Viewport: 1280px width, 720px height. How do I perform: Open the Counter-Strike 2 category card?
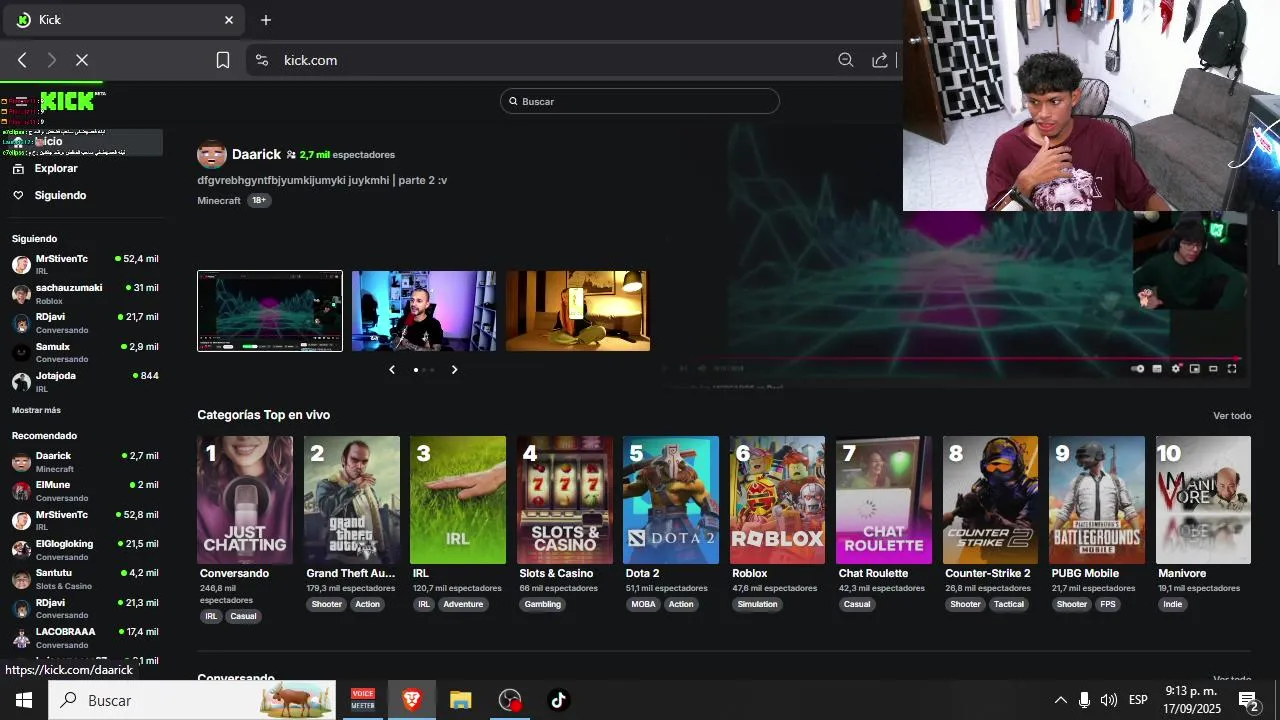(991, 500)
